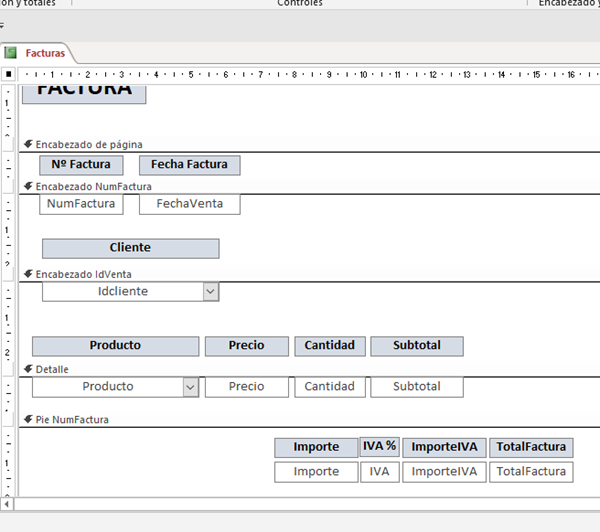The width and height of the screenshot is (600, 532).
Task: Select the FechaVenta text field
Action: [189, 204]
